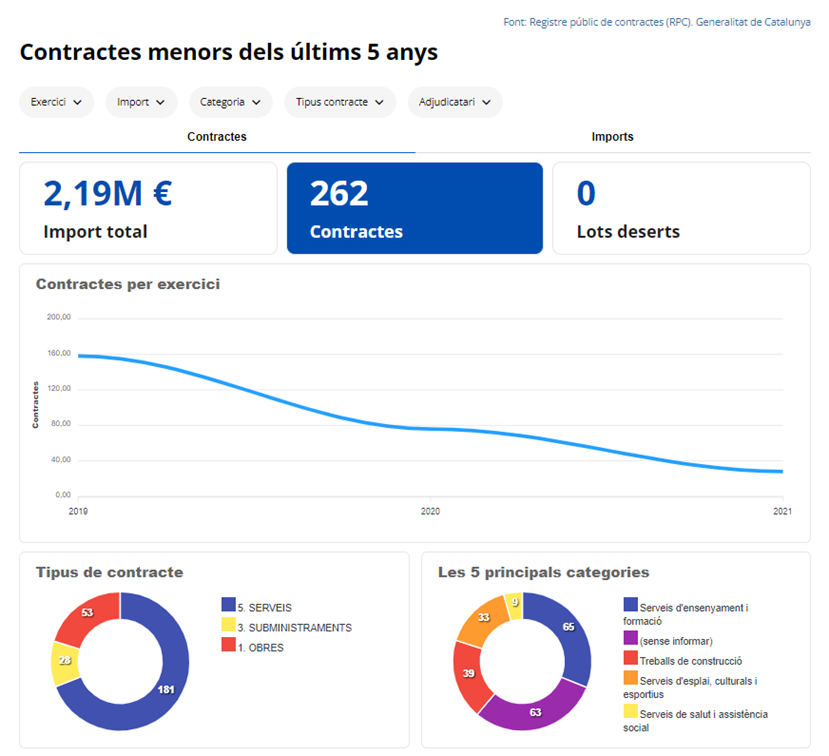829x756 pixels.
Task: Click the blue Serveis d'ensenyament i formació swatch
Action: (630, 605)
